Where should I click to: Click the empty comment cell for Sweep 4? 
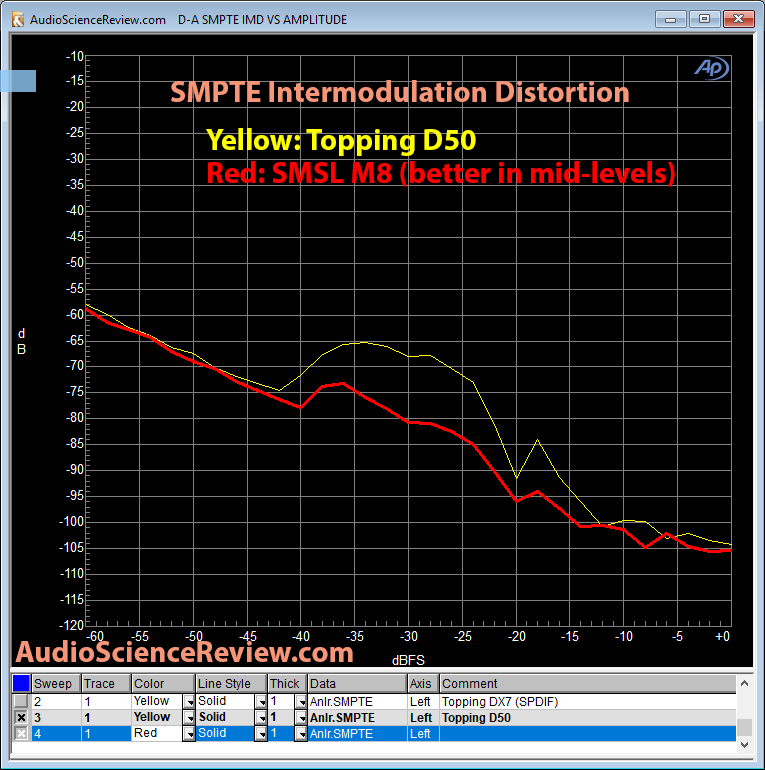[588, 734]
